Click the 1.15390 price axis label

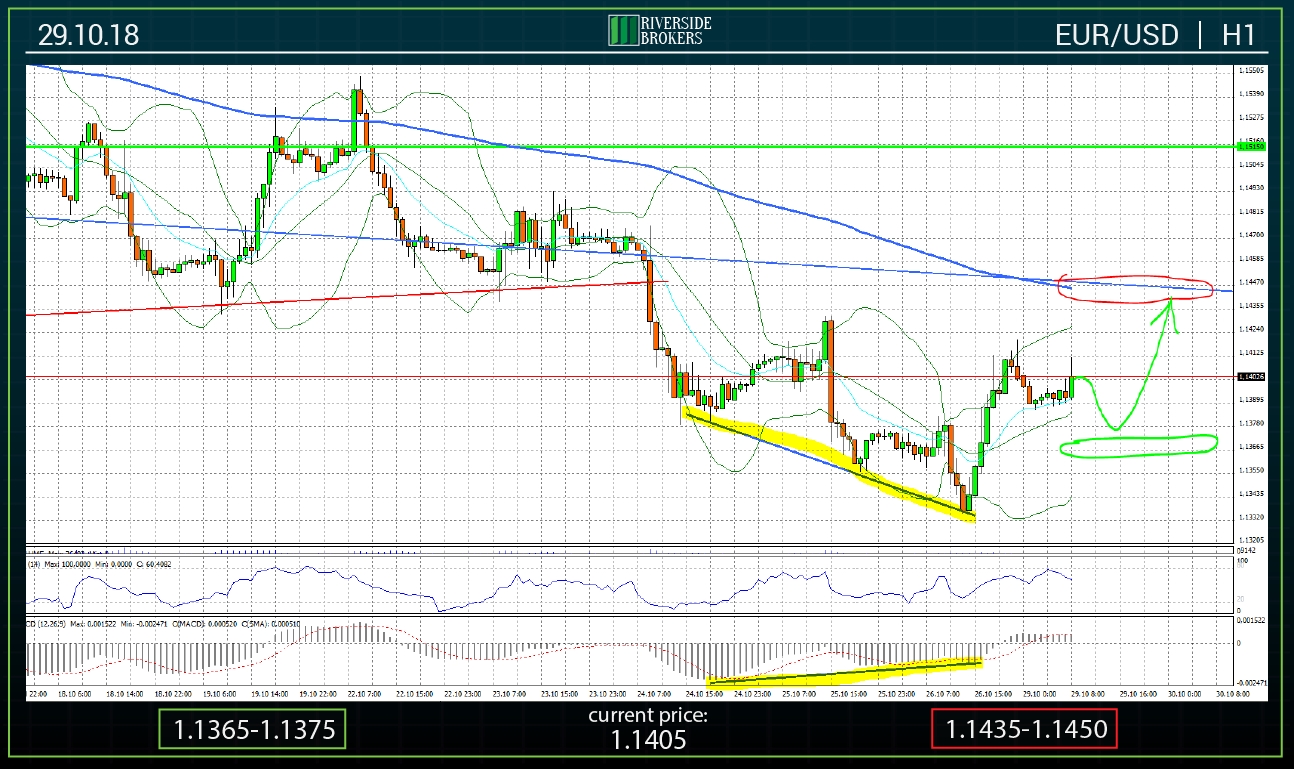coord(1251,94)
